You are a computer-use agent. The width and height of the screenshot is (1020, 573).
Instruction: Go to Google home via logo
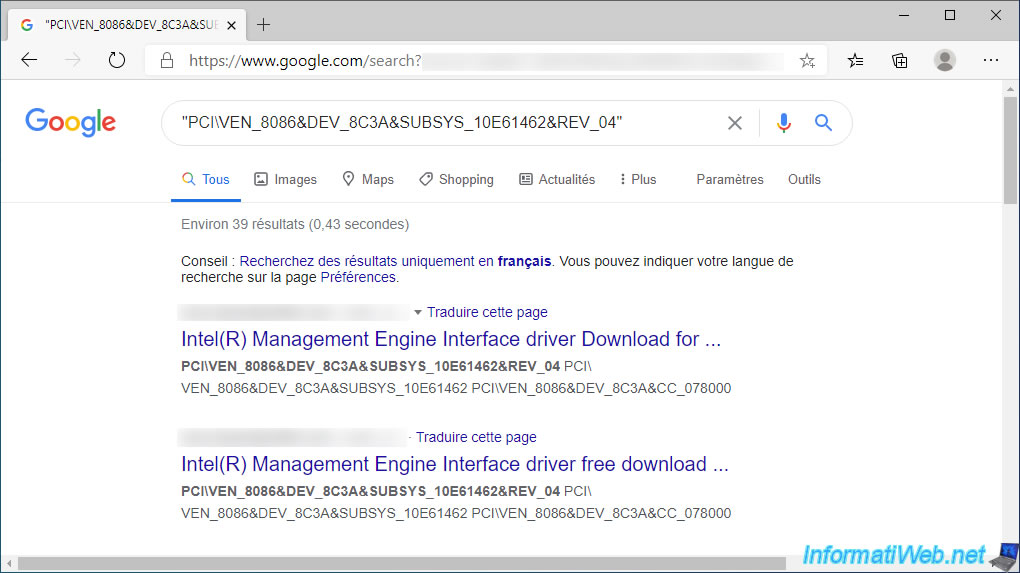(x=71, y=122)
